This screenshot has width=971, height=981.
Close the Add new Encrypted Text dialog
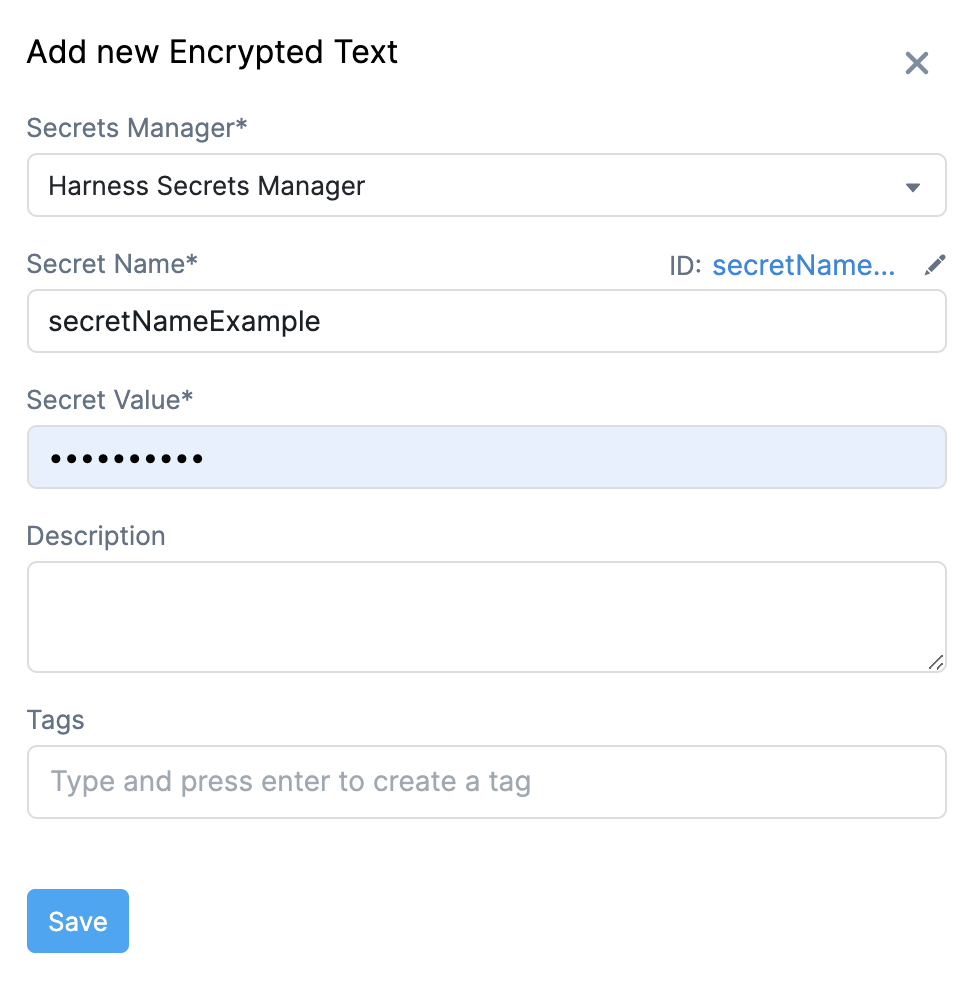tap(917, 63)
